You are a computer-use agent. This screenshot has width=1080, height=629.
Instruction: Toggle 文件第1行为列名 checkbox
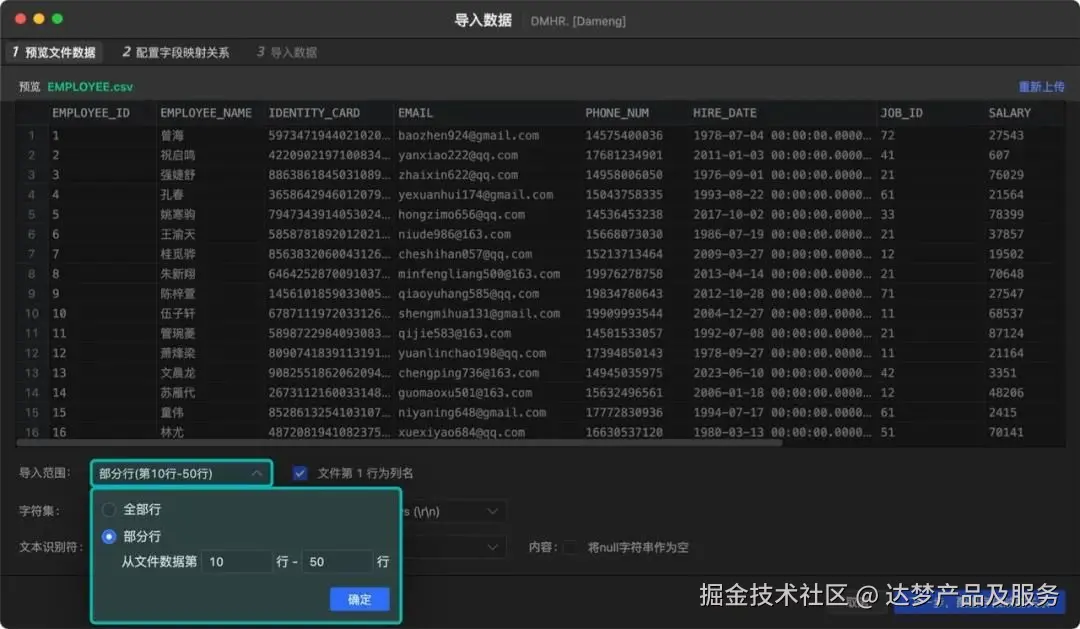(300, 473)
